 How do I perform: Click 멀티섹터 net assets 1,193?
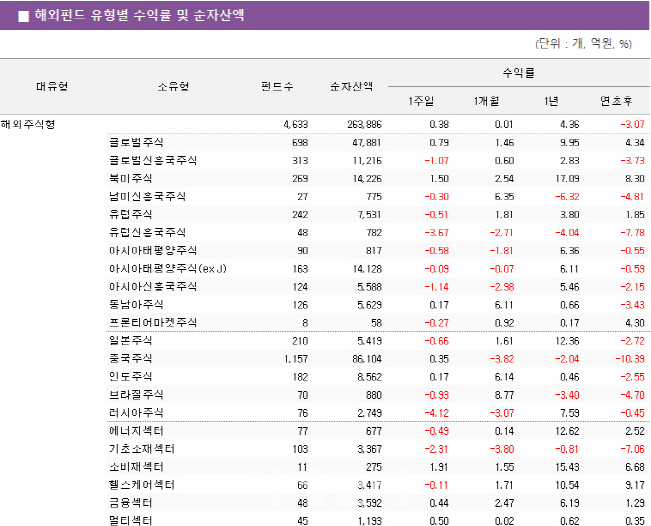click(x=369, y=521)
